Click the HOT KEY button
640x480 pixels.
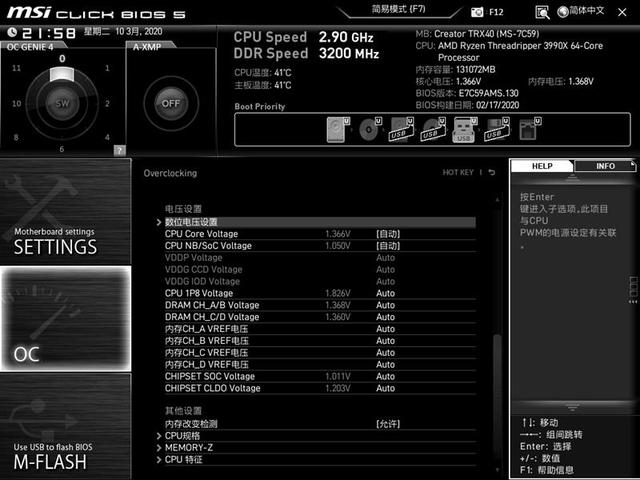pos(458,173)
